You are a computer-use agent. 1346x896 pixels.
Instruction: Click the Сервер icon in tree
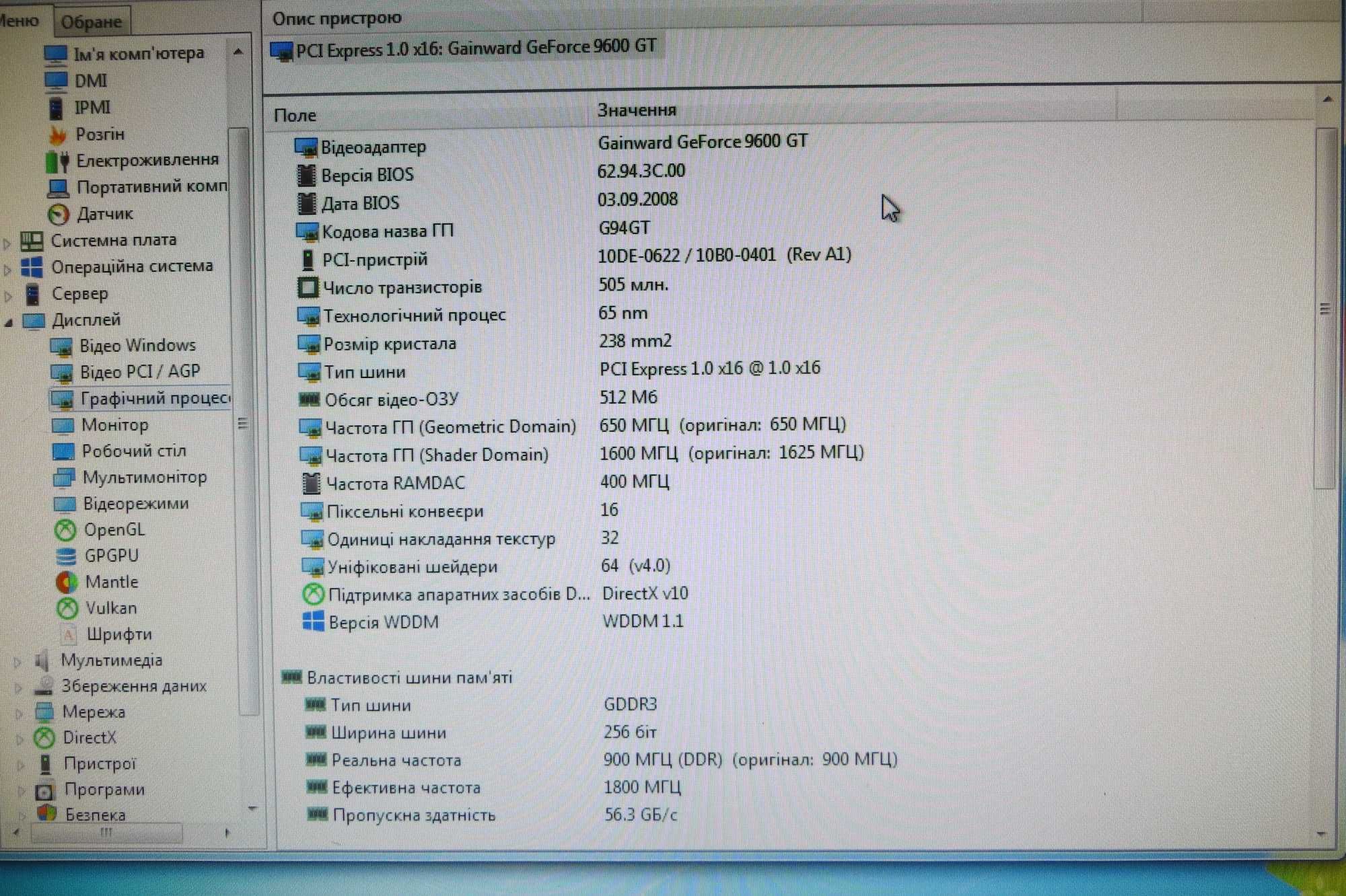point(33,294)
